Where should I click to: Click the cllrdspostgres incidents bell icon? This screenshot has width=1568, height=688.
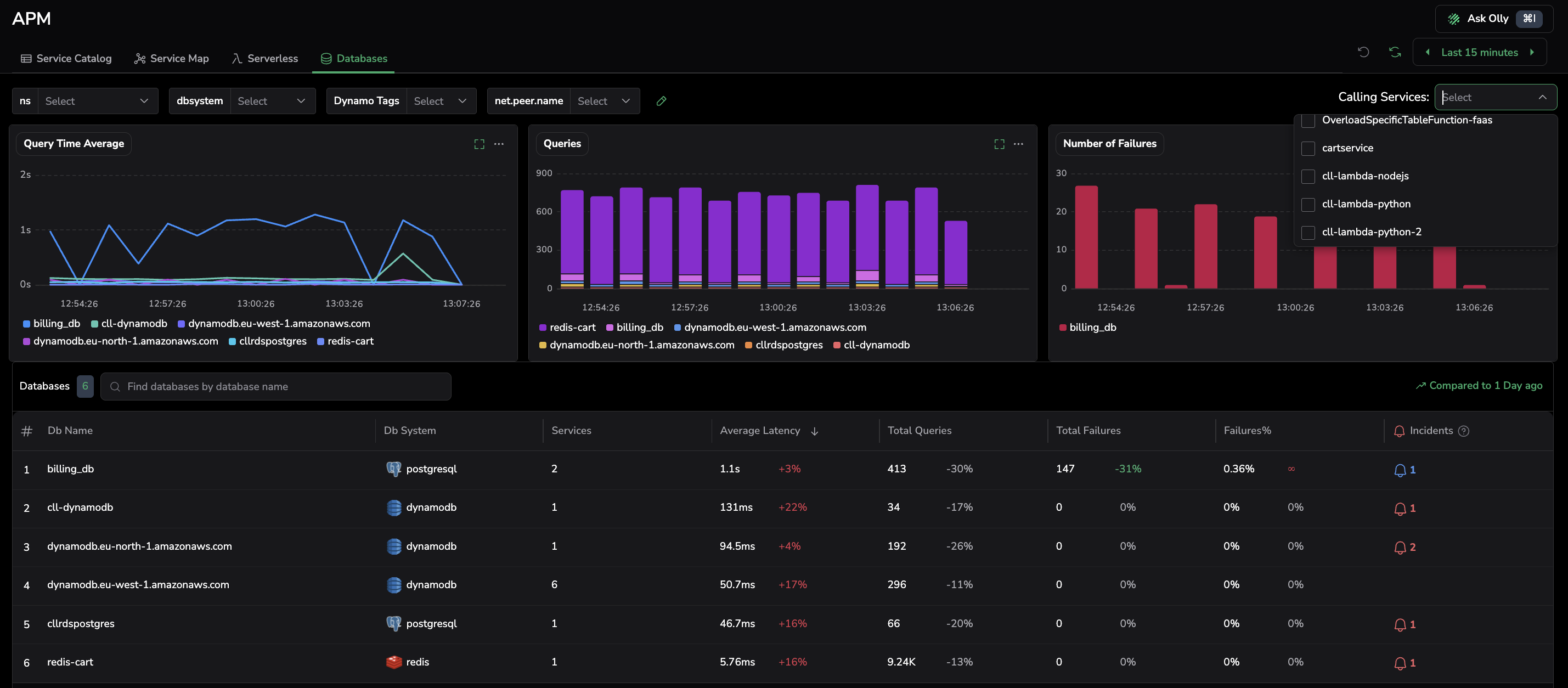click(x=1400, y=625)
